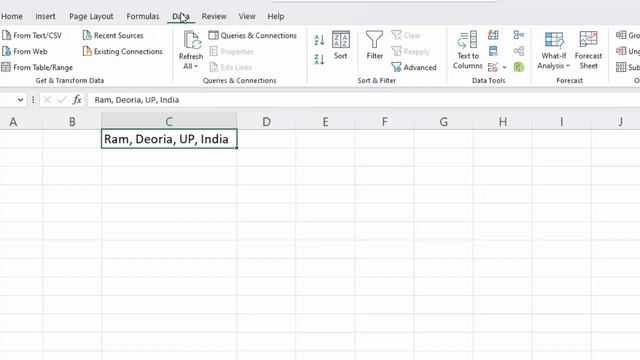Switch to the Insert tab
Screen dimensions: 640x360
pyautogui.click(x=45, y=16)
